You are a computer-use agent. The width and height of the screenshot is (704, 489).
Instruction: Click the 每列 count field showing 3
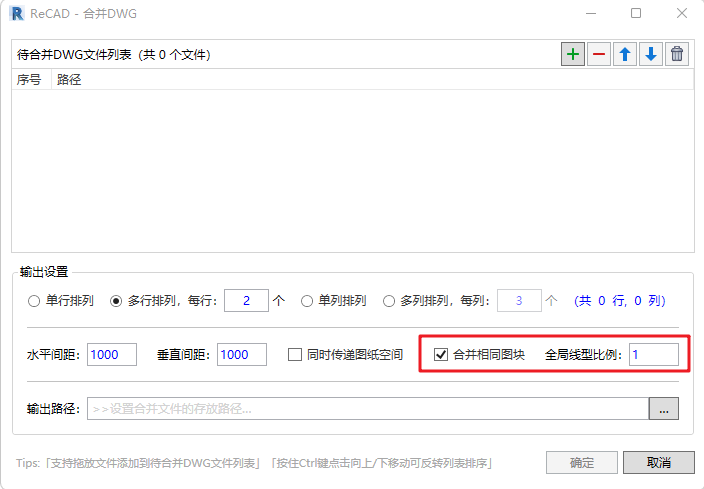519,300
